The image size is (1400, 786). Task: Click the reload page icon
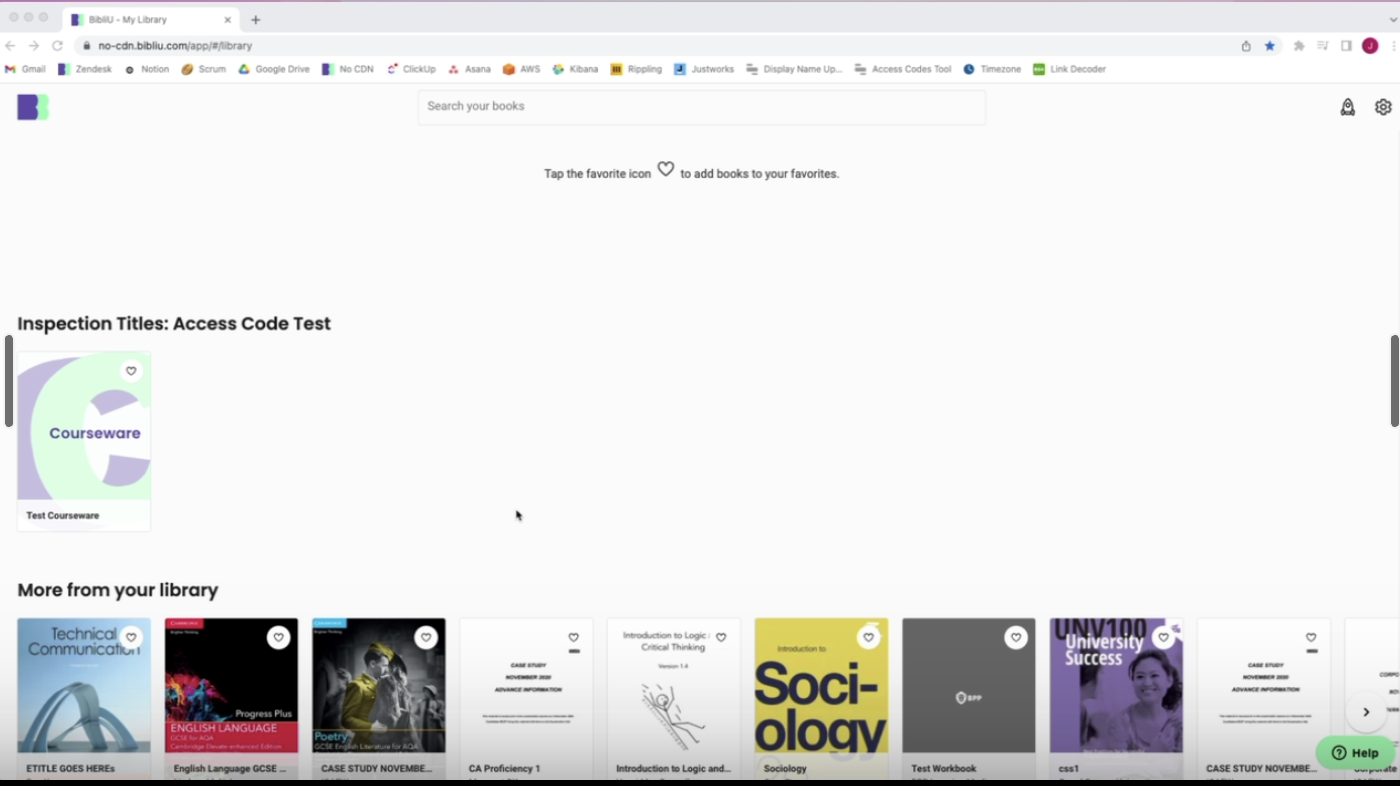click(x=57, y=45)
